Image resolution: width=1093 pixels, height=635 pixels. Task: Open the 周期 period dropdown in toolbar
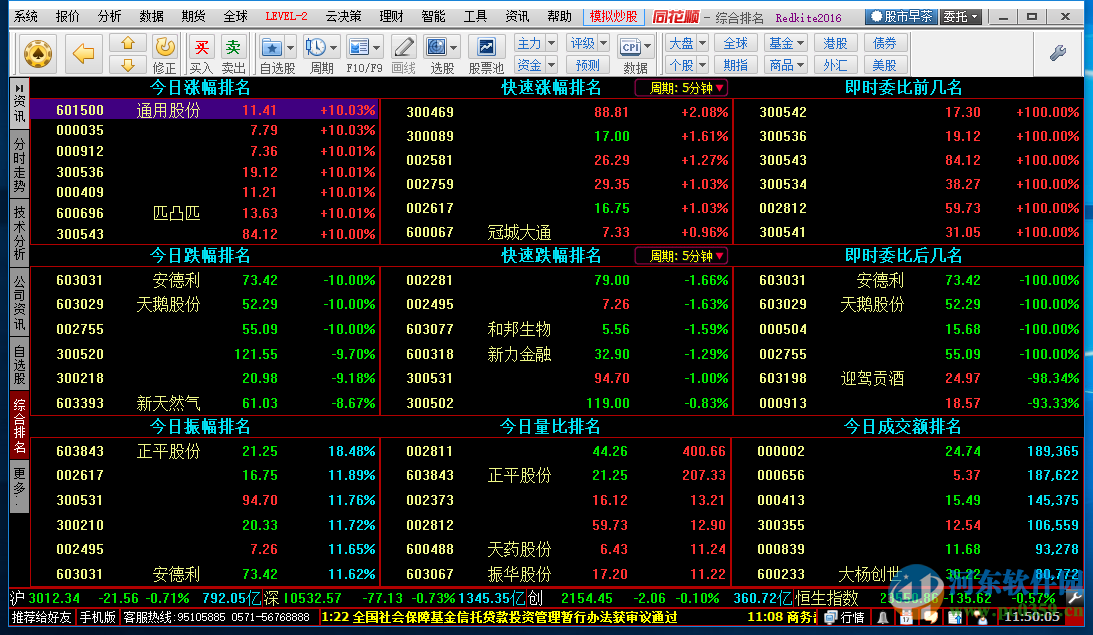coord(334,47)
